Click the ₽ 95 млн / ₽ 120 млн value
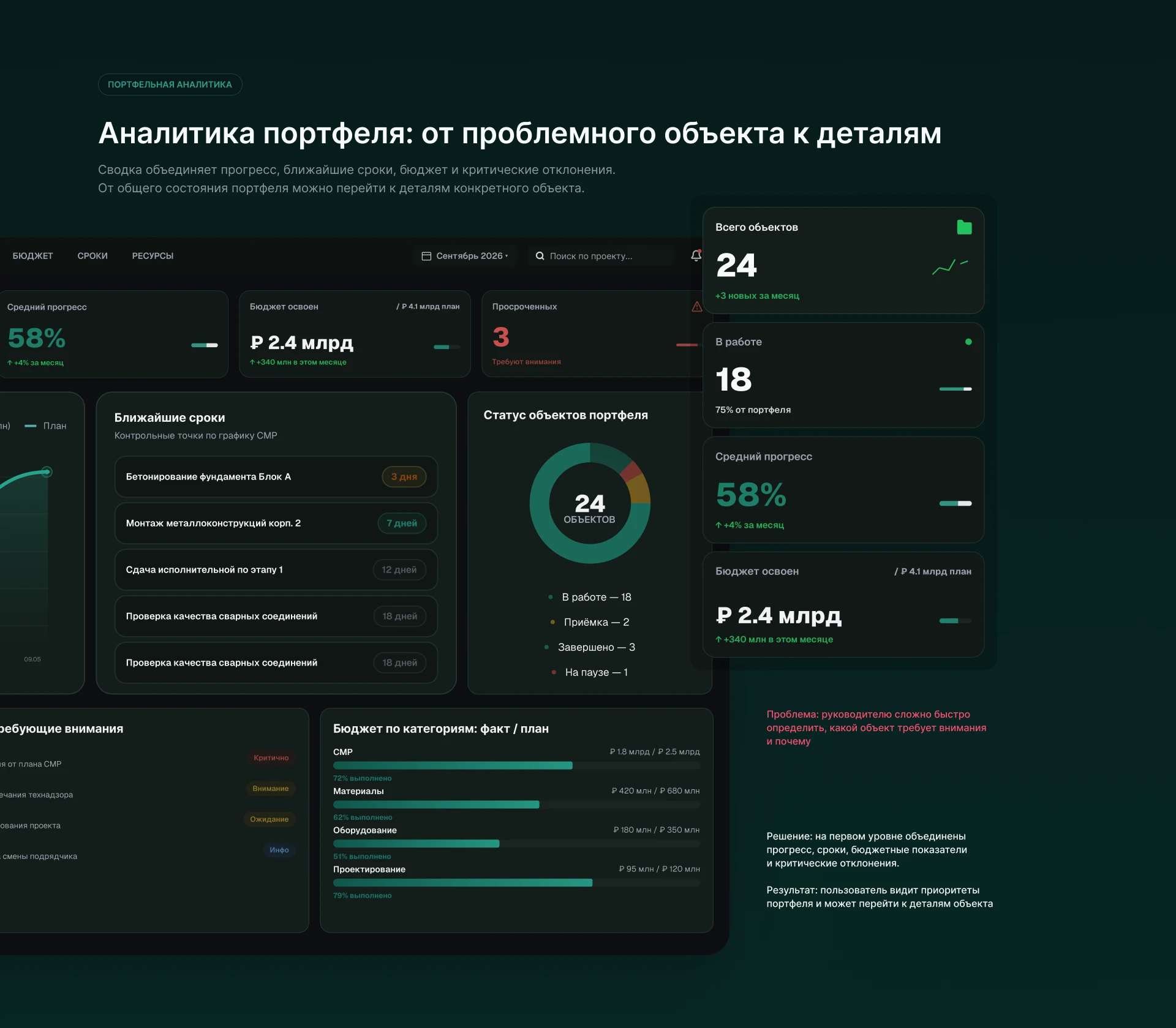The width and height of the screenshot is (1176, 1028). pyautogui.click(x=659, y=869)
